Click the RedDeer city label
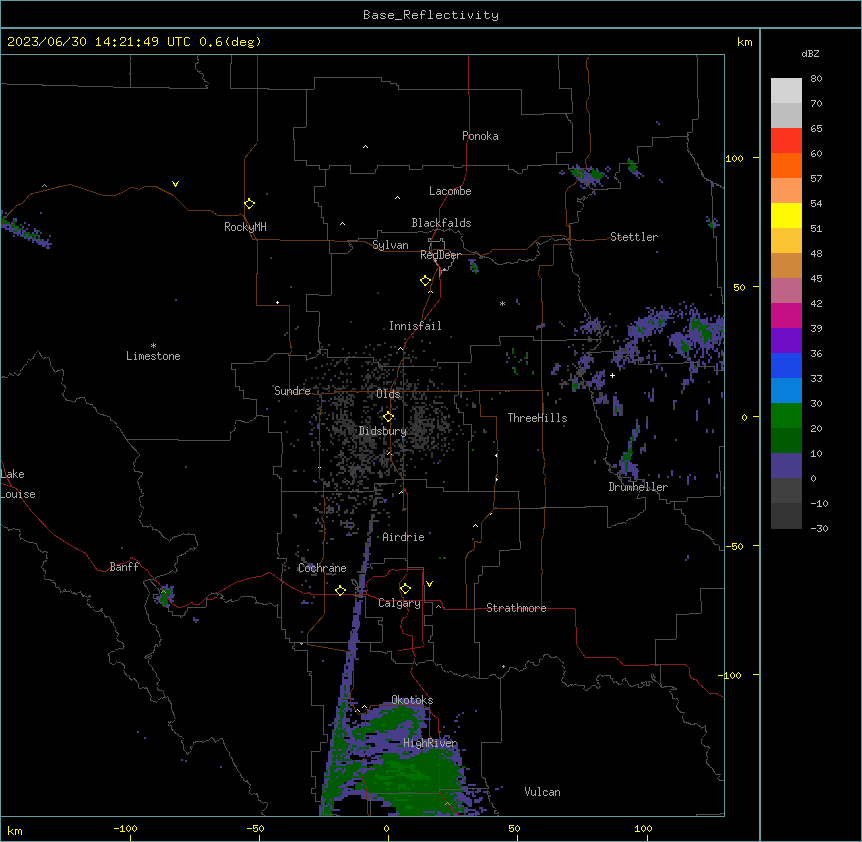Viewport: 862px width, 842px height. pyautogui.click(x=440, y=255)
